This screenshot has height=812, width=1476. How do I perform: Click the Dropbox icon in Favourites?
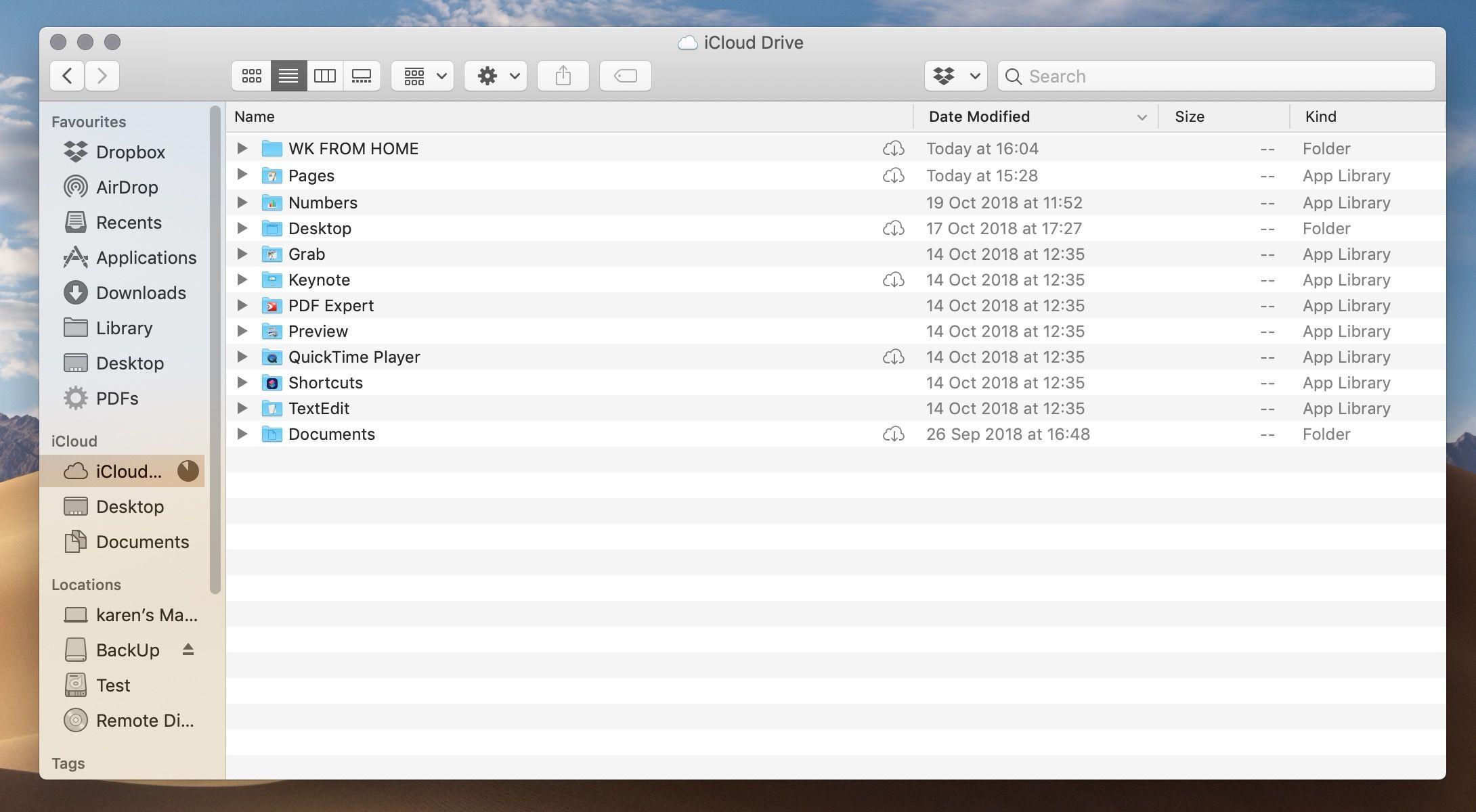click(76, 151)
